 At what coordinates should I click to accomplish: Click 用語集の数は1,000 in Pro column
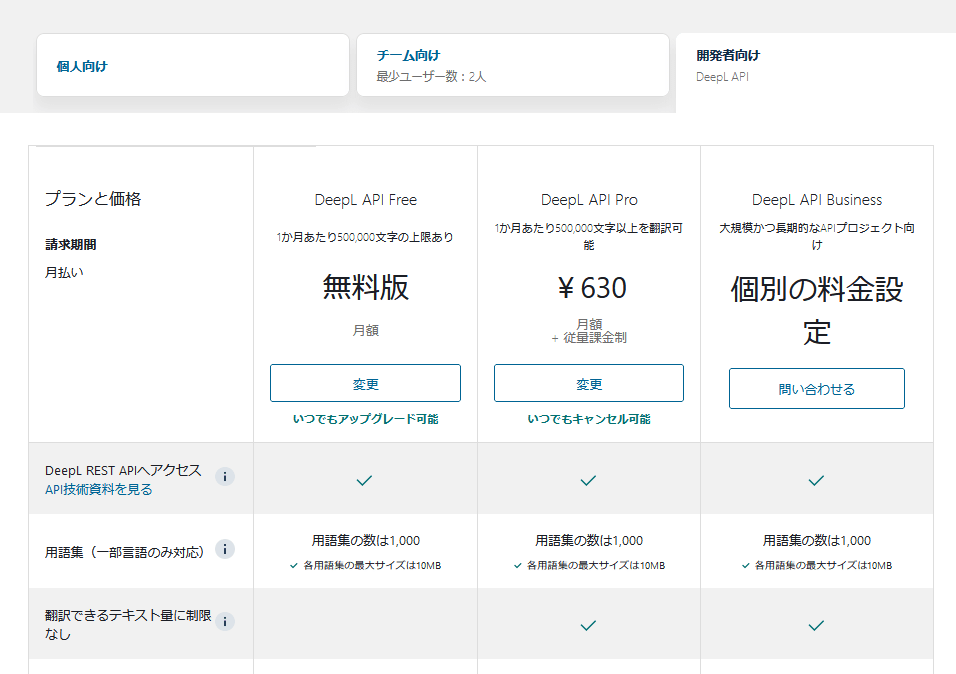coord(589,540)
